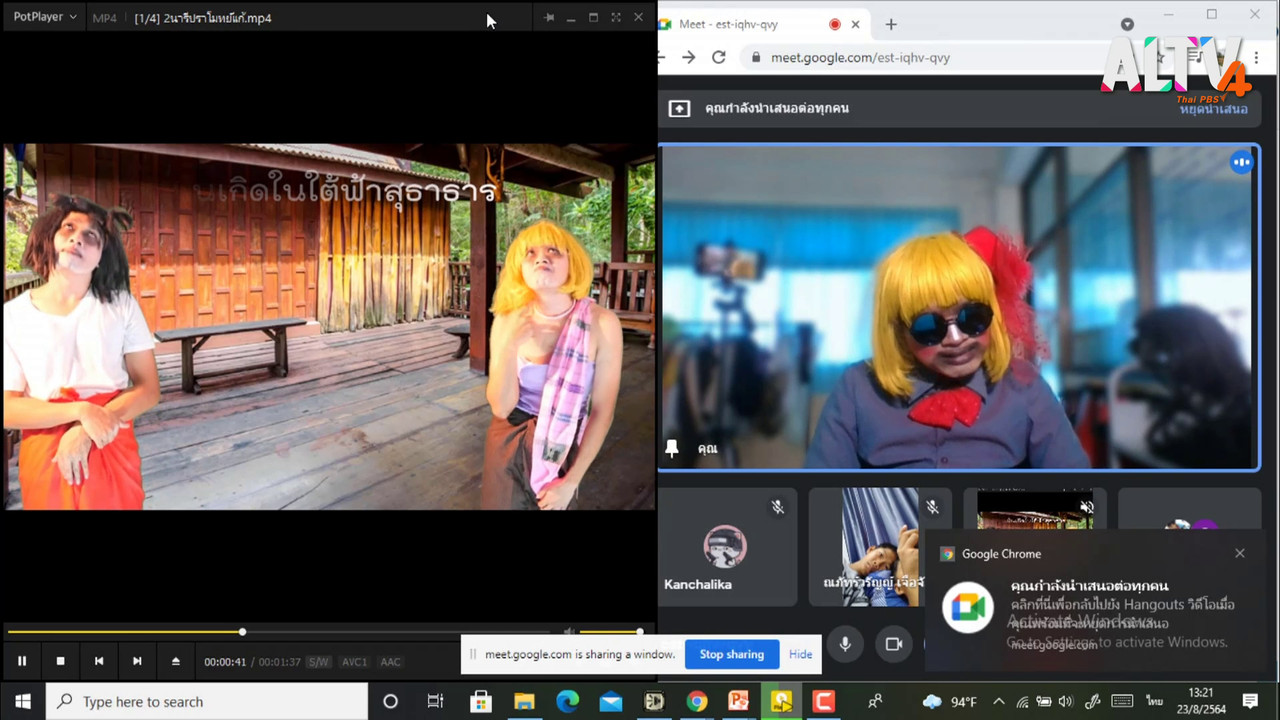1280x720 pixels.
Task: Click the eject/open file button in PotPlayer
Action: (x=176, y=661)
